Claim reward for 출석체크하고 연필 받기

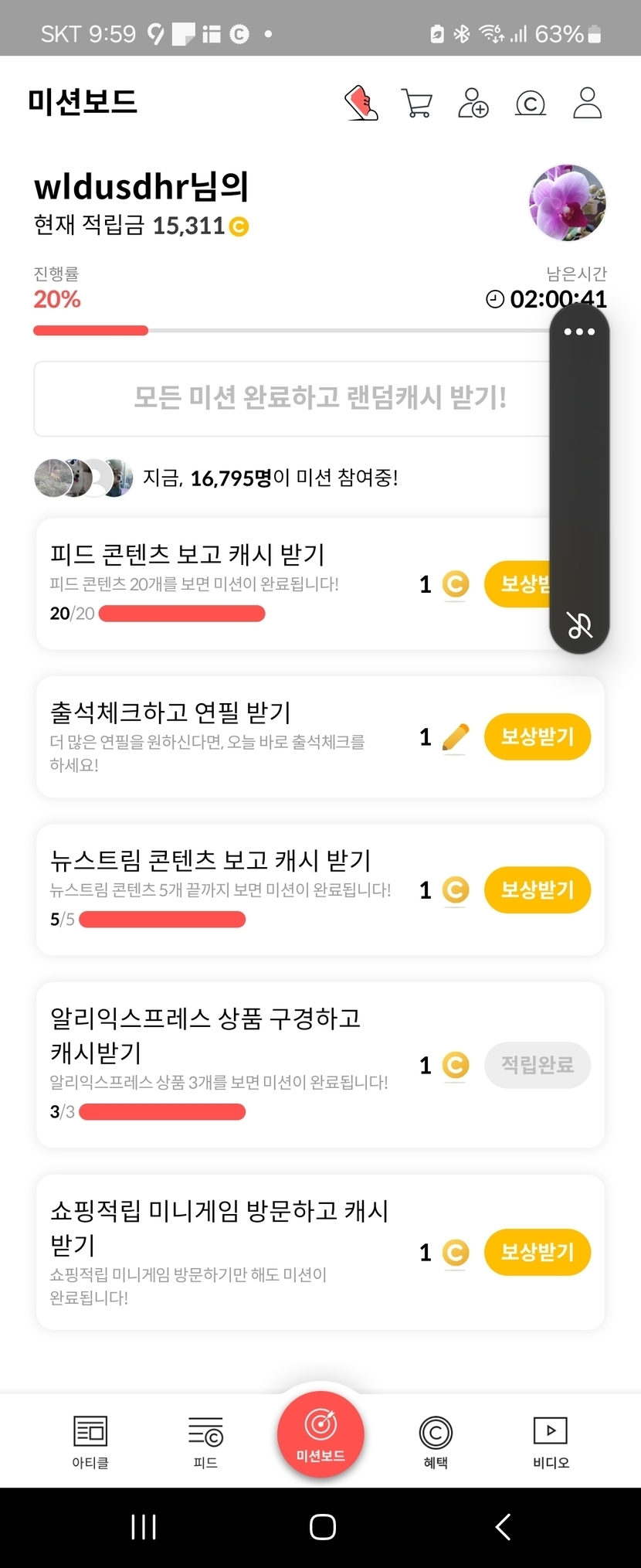538,736
